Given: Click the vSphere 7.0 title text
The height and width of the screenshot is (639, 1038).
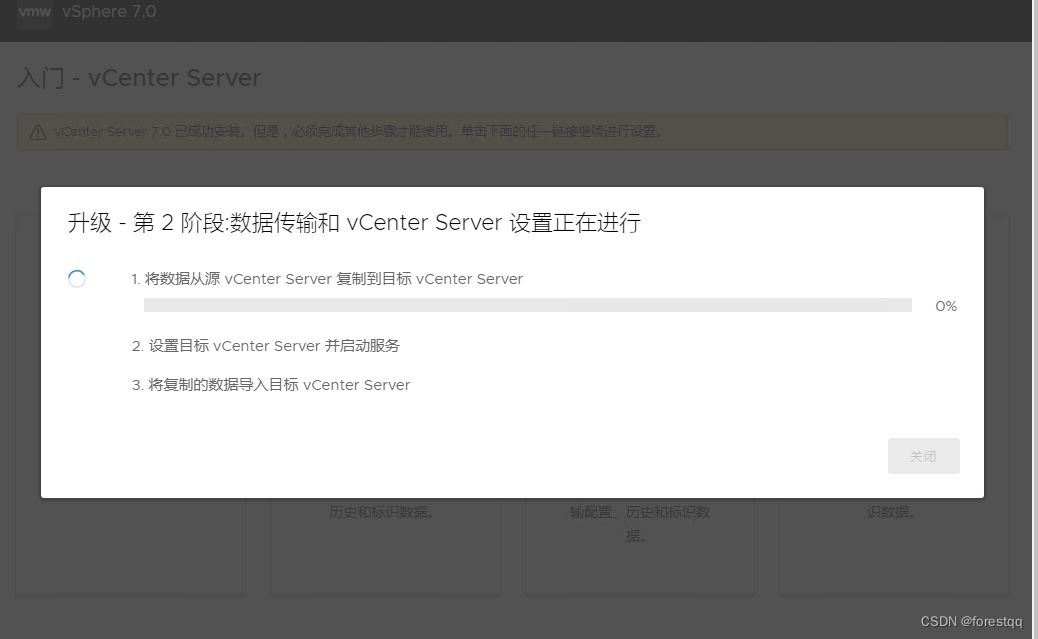Looking at the screenshot, I should tap(109, 11).
